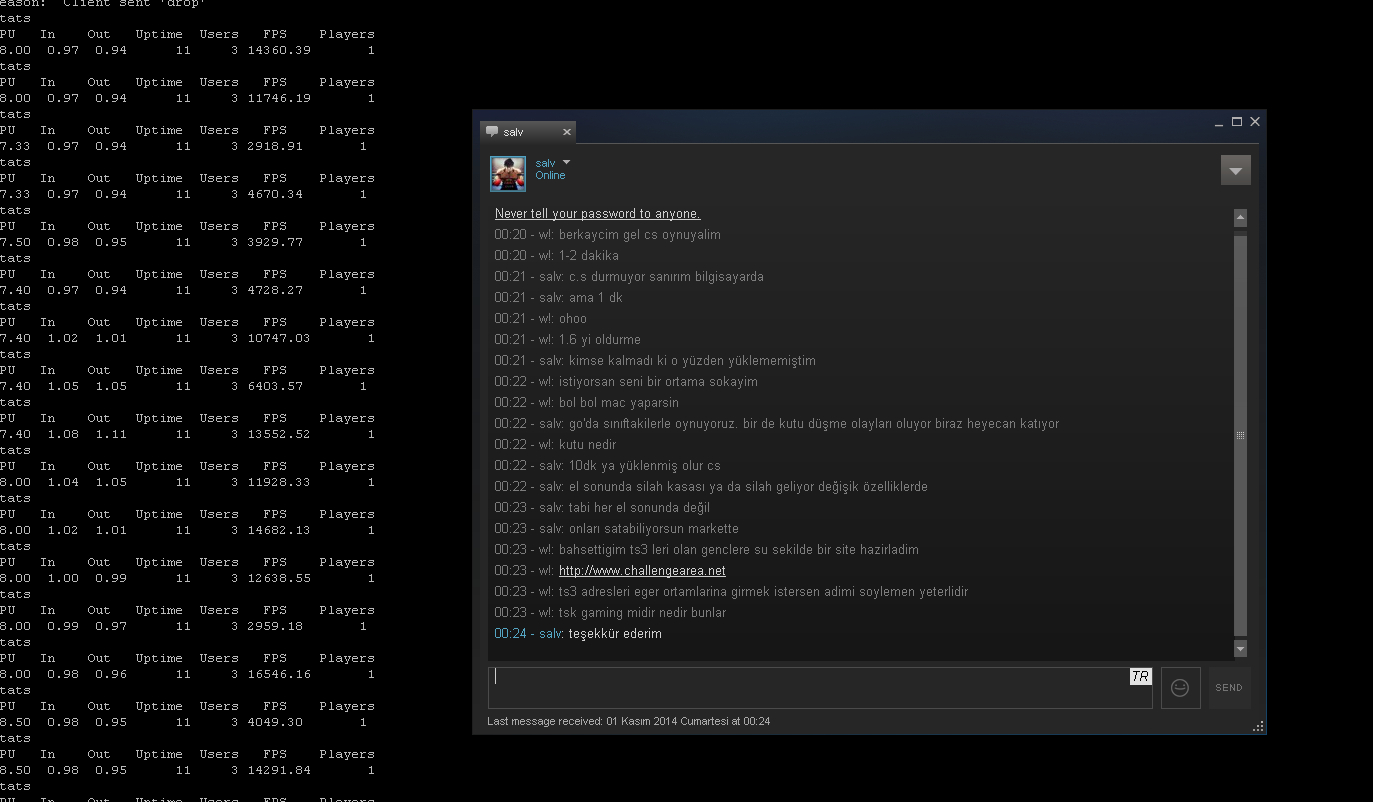Image resolution: width=1373 pixels, height=802 pixels.
Task: Expand the salv name dropdown arrow
Action: click(566, 162)
